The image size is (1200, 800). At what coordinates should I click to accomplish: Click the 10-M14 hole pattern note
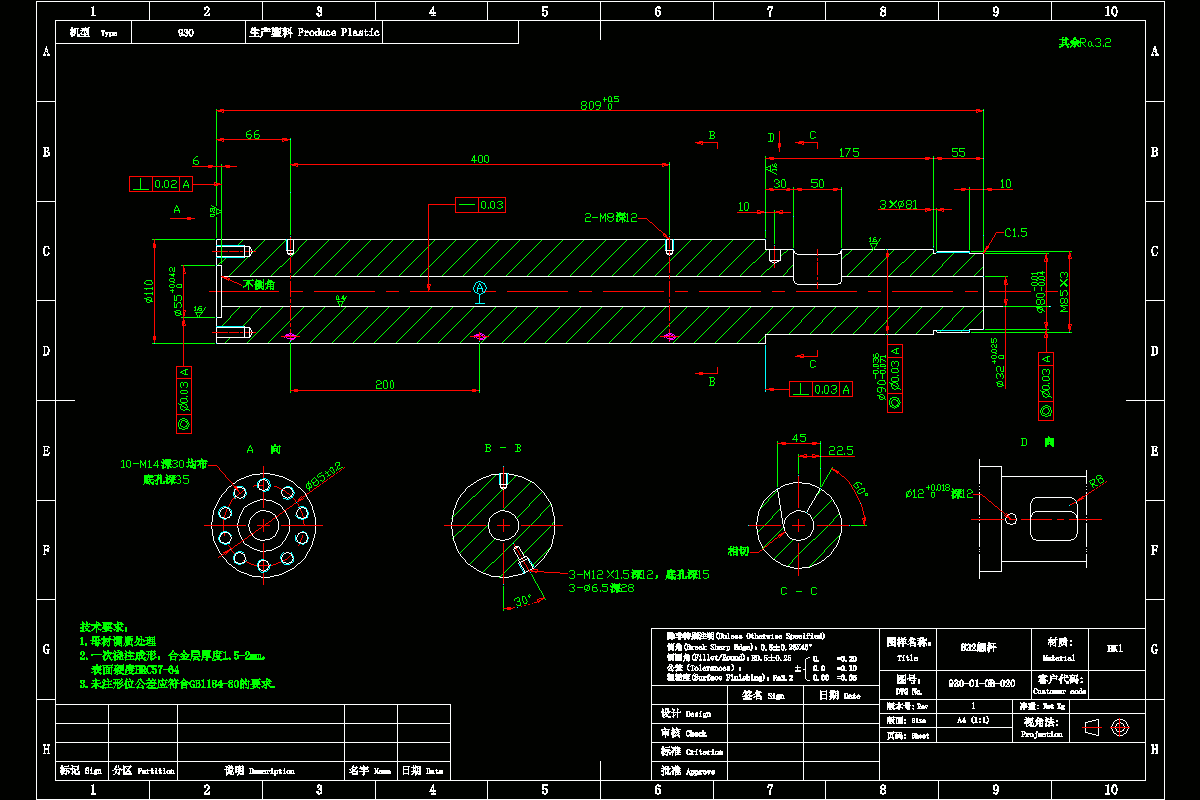(x=164, y=464)
